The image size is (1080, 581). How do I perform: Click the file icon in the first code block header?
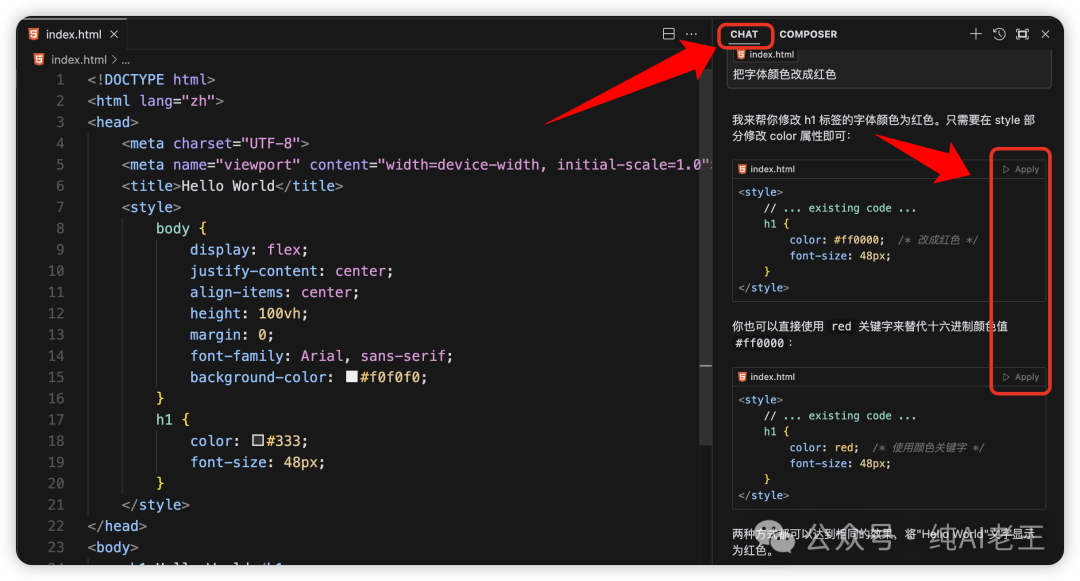(x=742, y=170)
